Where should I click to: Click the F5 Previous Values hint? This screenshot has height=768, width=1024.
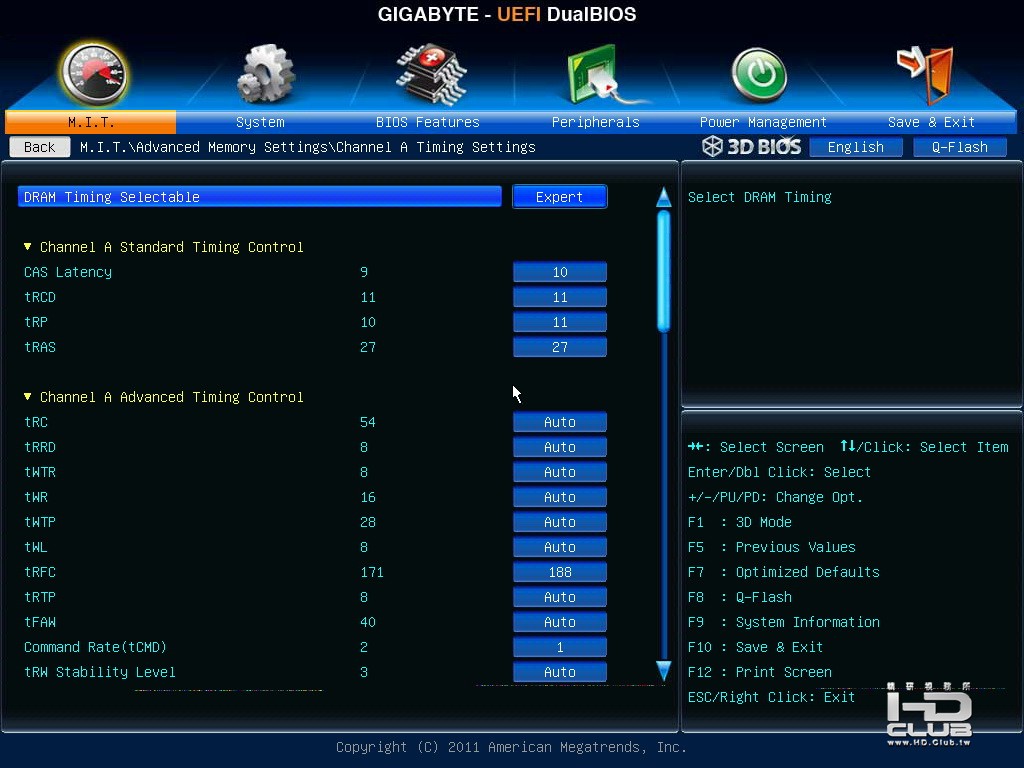coord(771,547)
